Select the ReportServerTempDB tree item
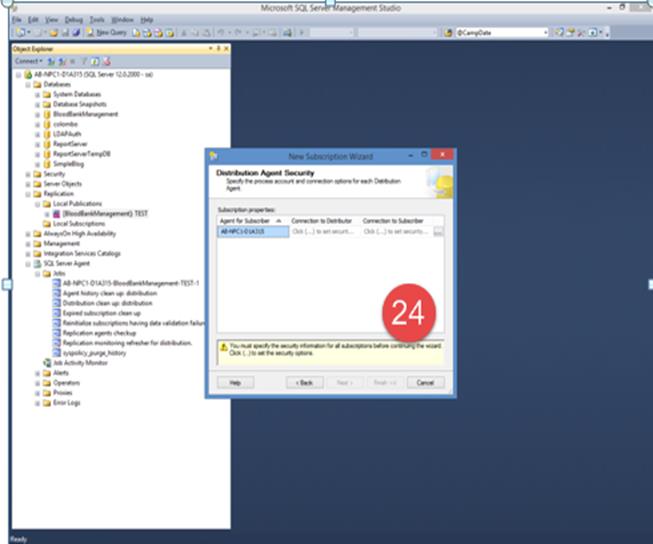The height and width of the screenshot is (544, 653). (82, 154)
